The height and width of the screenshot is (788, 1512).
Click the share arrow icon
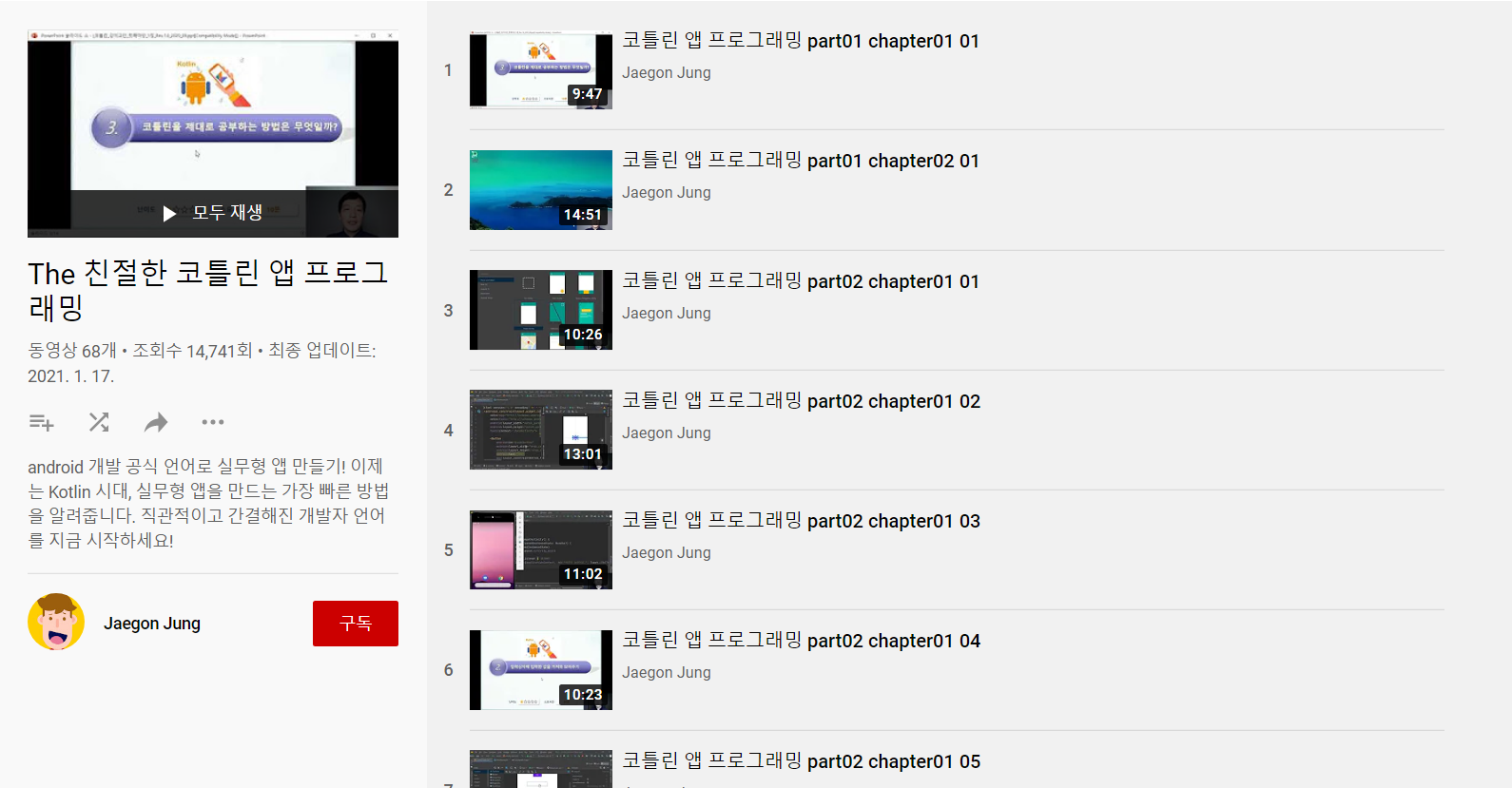[x=156, y=422]
